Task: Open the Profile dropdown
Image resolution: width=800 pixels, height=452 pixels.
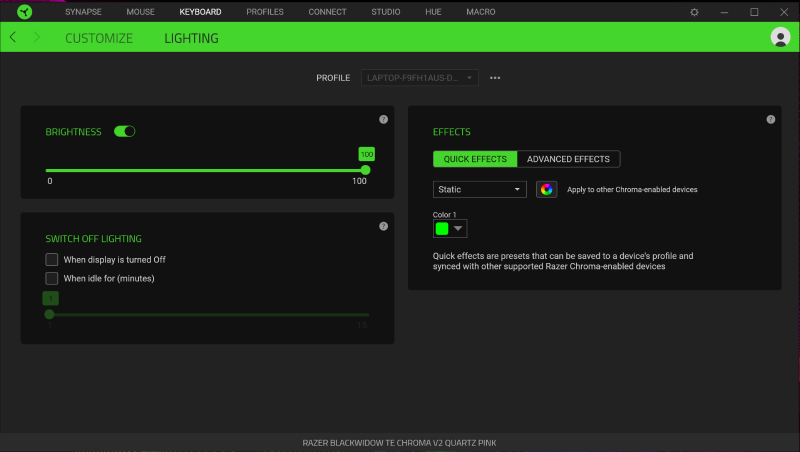Action: point(419,78)
